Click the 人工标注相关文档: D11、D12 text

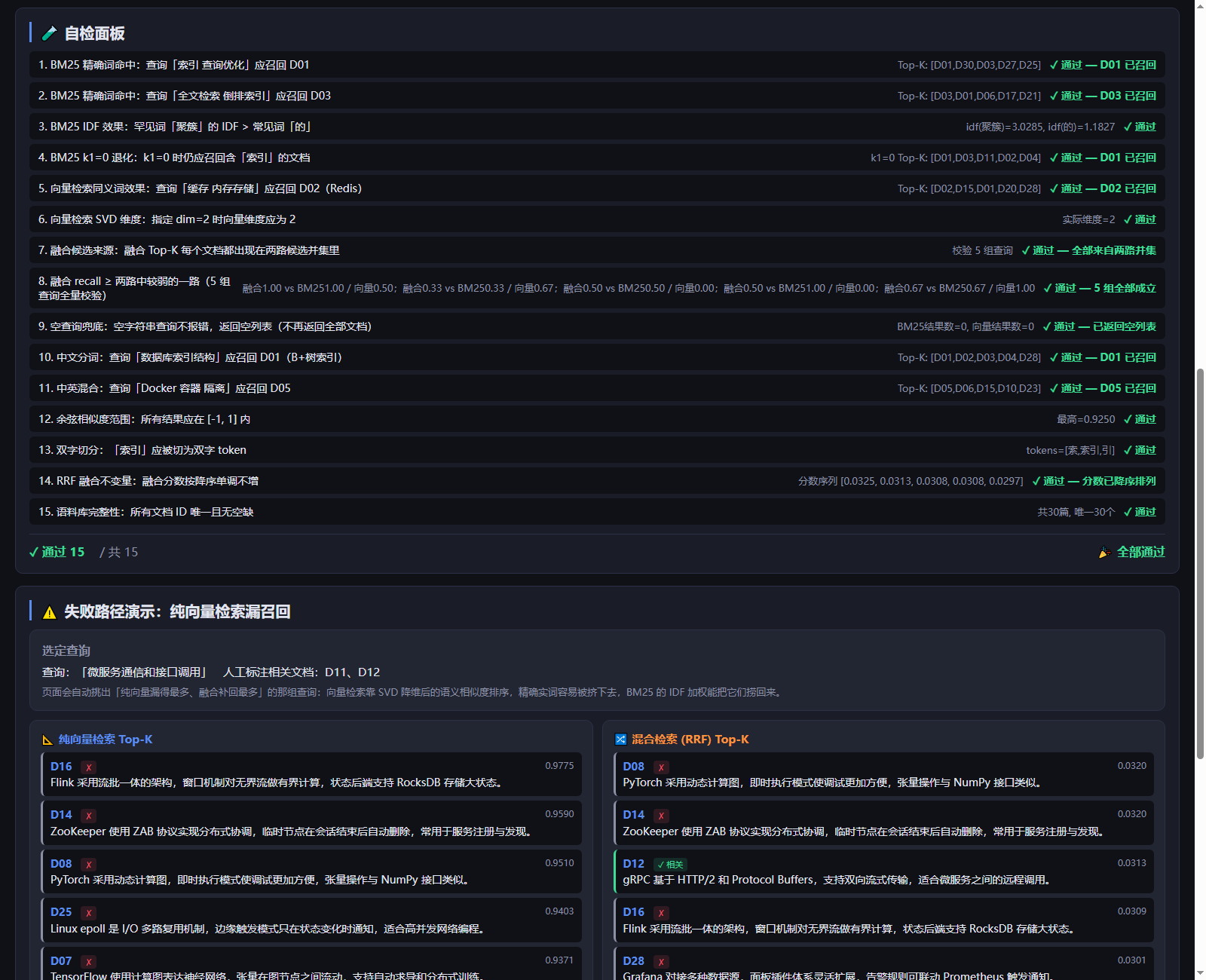pyautogui.click(x=301, y=672)
